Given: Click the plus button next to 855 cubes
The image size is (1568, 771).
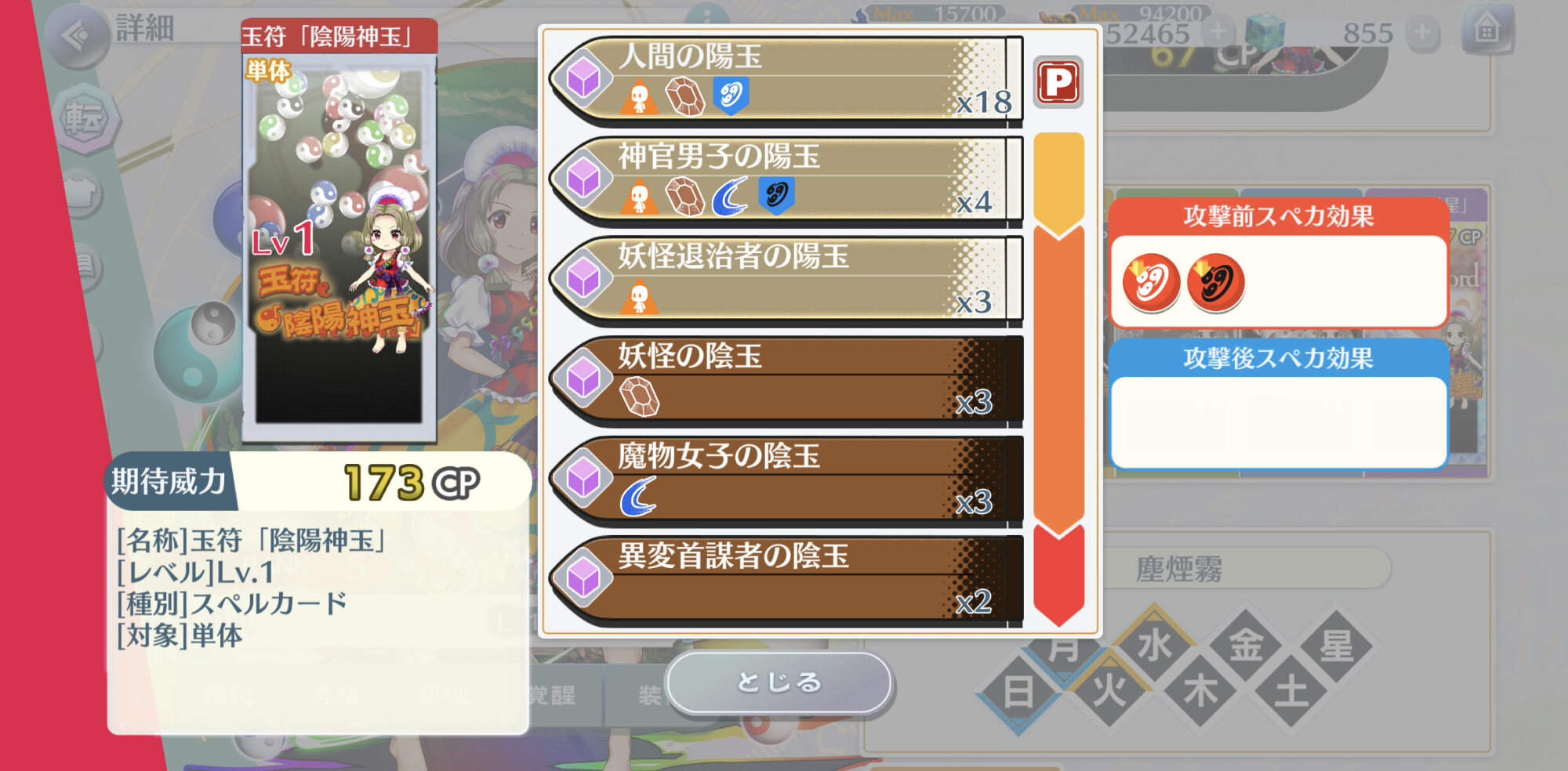Looking at the screenshot, I should pyautogui.click(x=1422, y=33).
